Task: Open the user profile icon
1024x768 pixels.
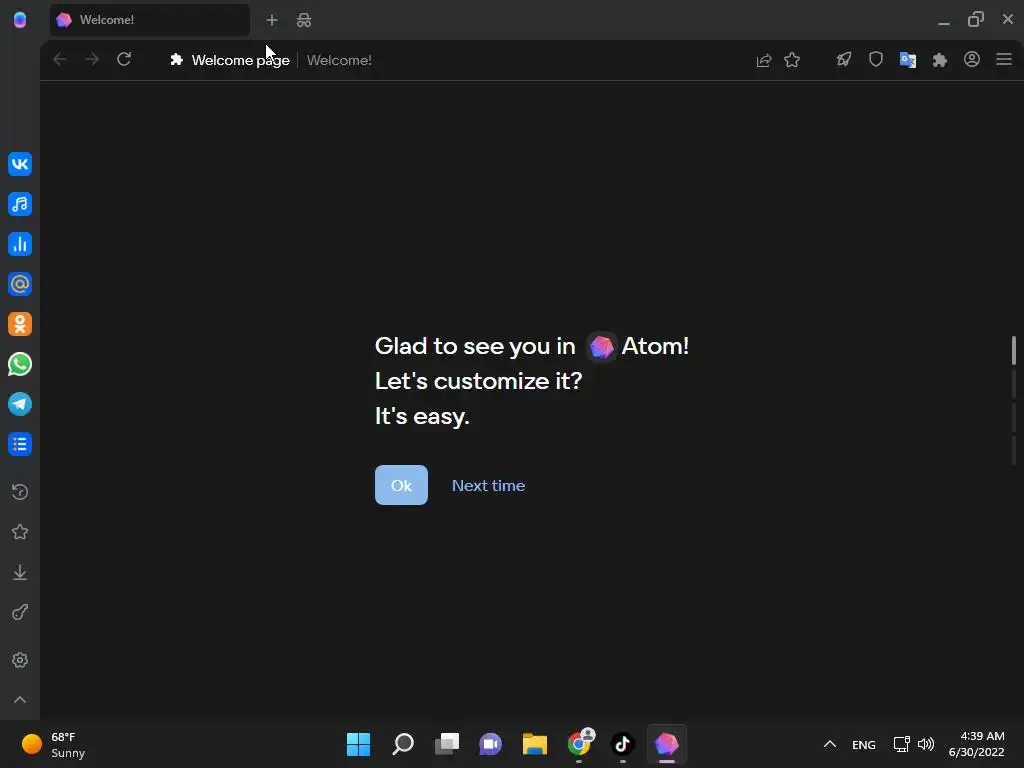Action: [972, 59]
